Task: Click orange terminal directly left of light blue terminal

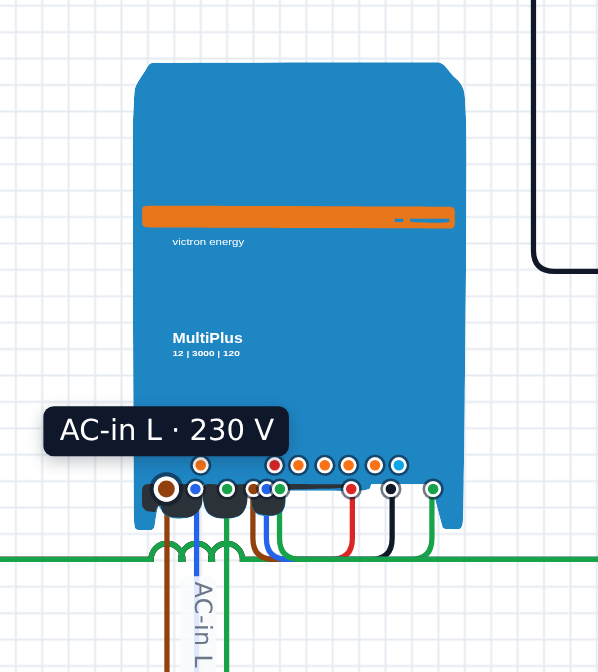Action: (x=375, y=465)
